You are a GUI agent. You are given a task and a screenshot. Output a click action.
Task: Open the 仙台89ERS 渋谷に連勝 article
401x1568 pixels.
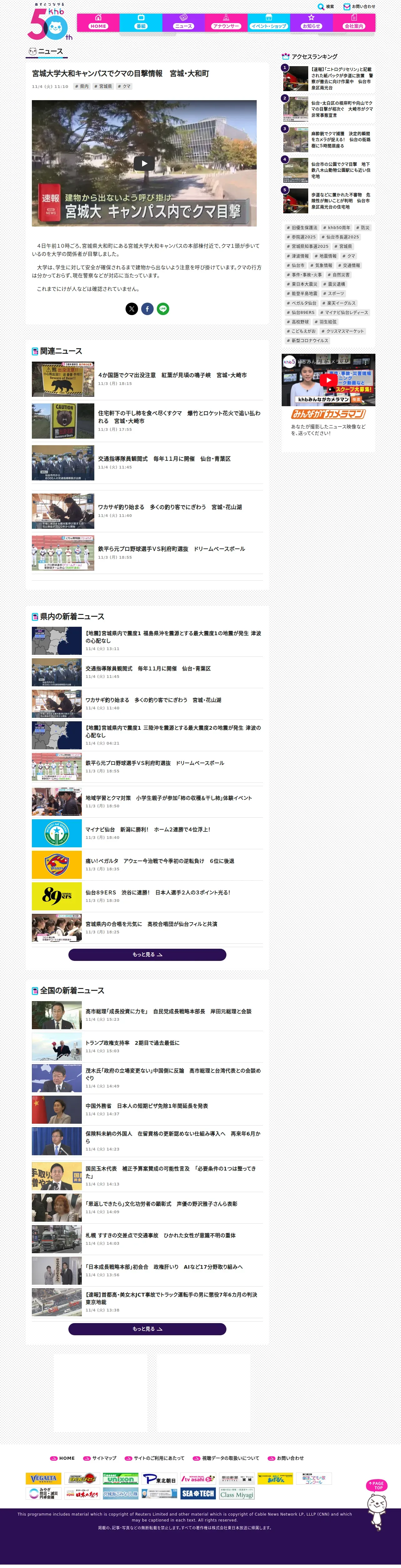coord(147,896)
